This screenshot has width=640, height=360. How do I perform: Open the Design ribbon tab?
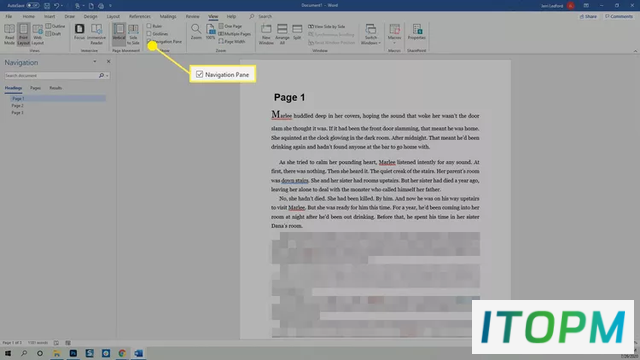click(91, 17)
